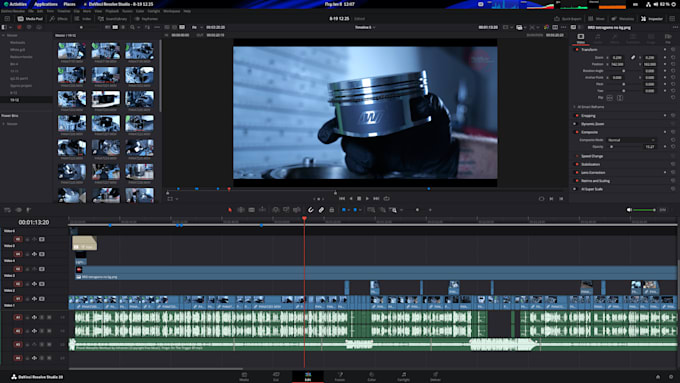The width and height of the screenshot is (680, 383).
Task: Click the timeline volume speaker icon
Action: (629, 210)
